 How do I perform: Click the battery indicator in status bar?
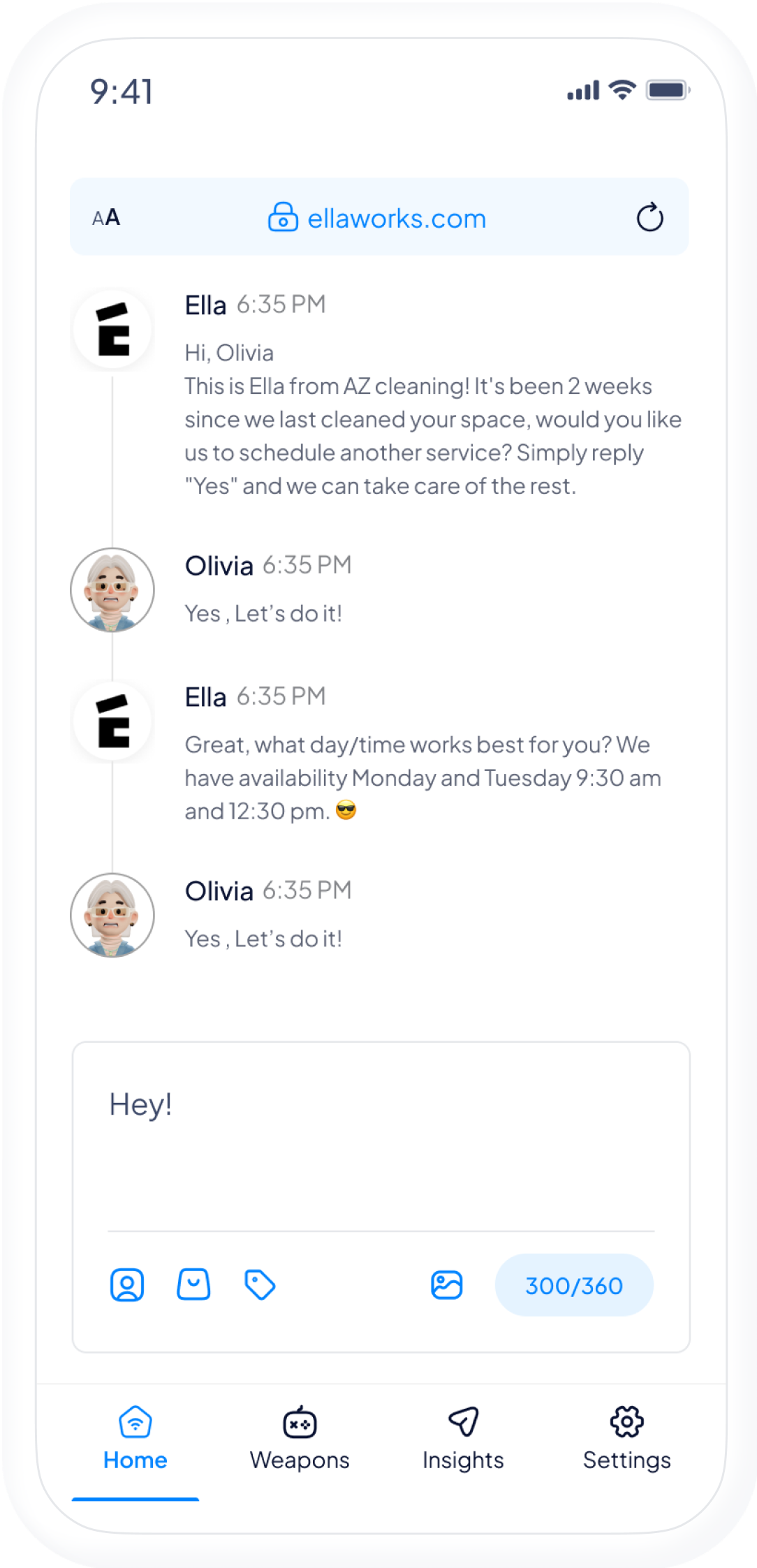click(x=668, y=90)
